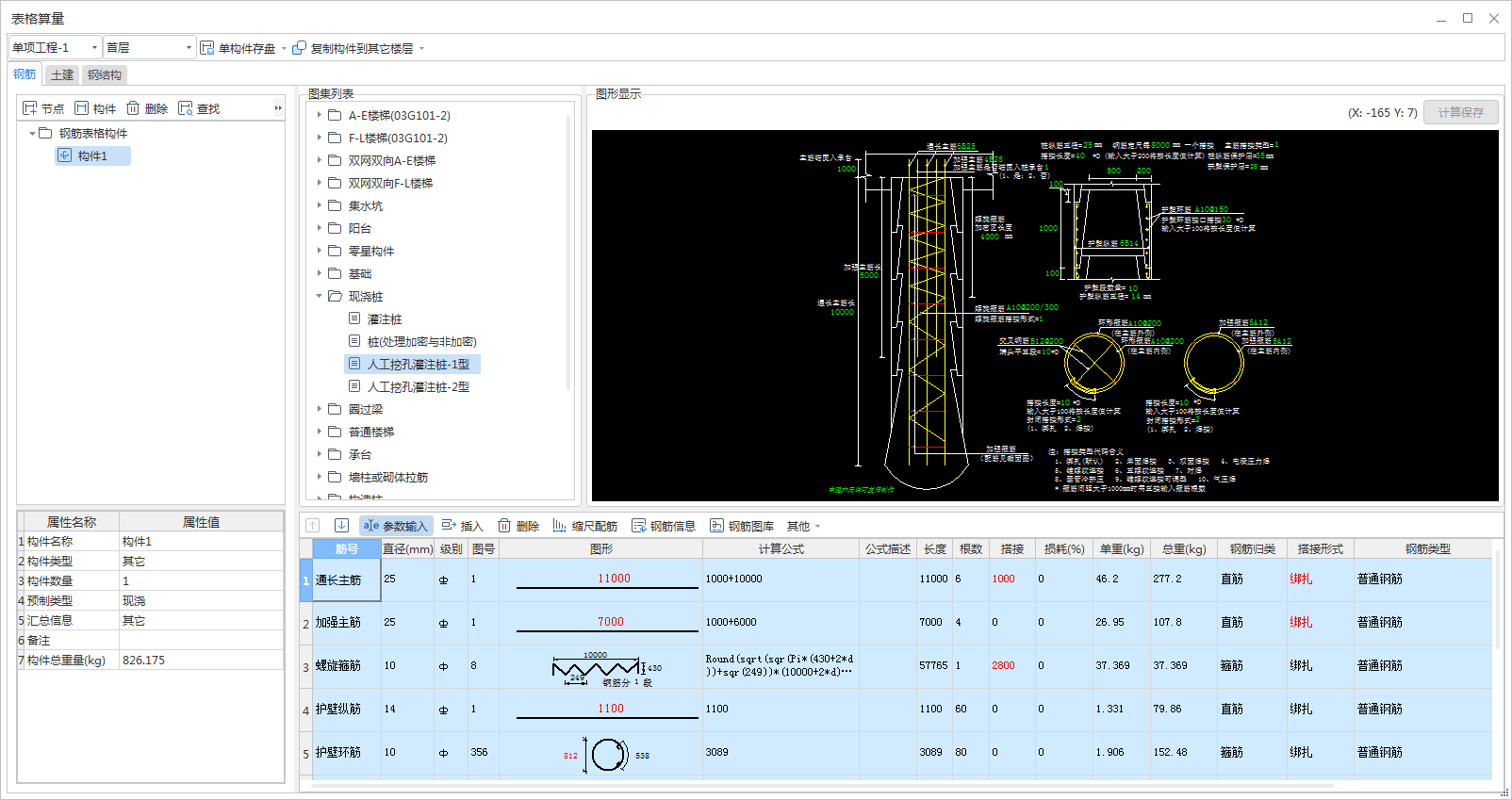This screenshot has height=800, width=1512.
Task: Switch to the 钢筋 tab
Action: tap(25, 74)
